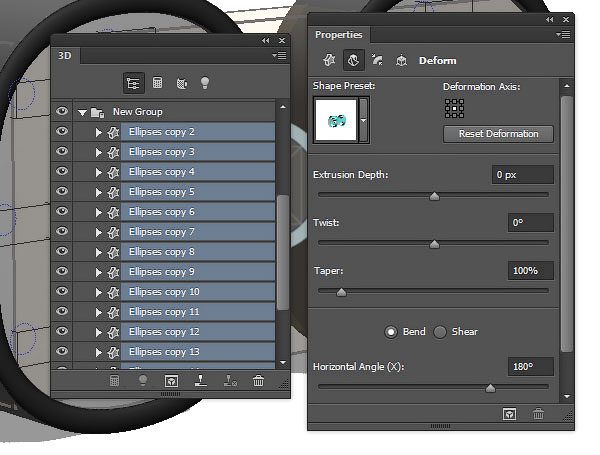Toggle visibility of Ellipses copy 6
Screen dimensions: 600x455
click(x=62, y=211)
